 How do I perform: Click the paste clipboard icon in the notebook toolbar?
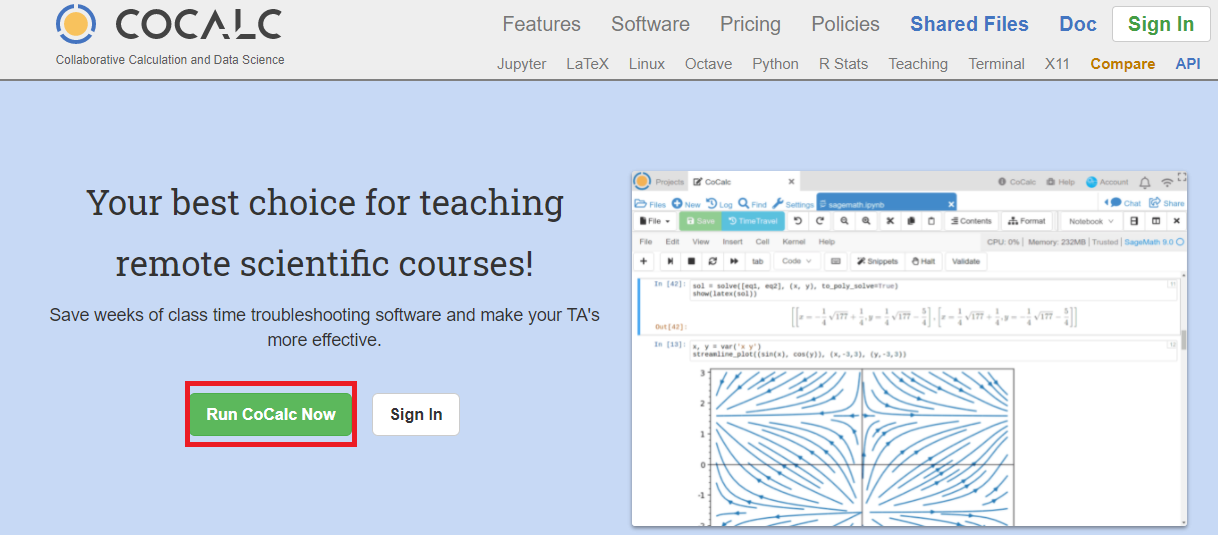[x=931, y=221]
